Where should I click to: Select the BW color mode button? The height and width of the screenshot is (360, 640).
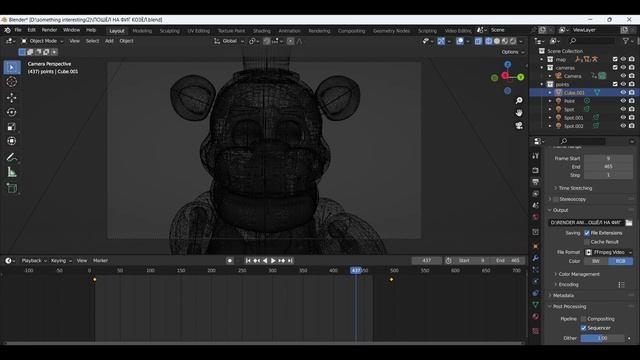[596, 261]
